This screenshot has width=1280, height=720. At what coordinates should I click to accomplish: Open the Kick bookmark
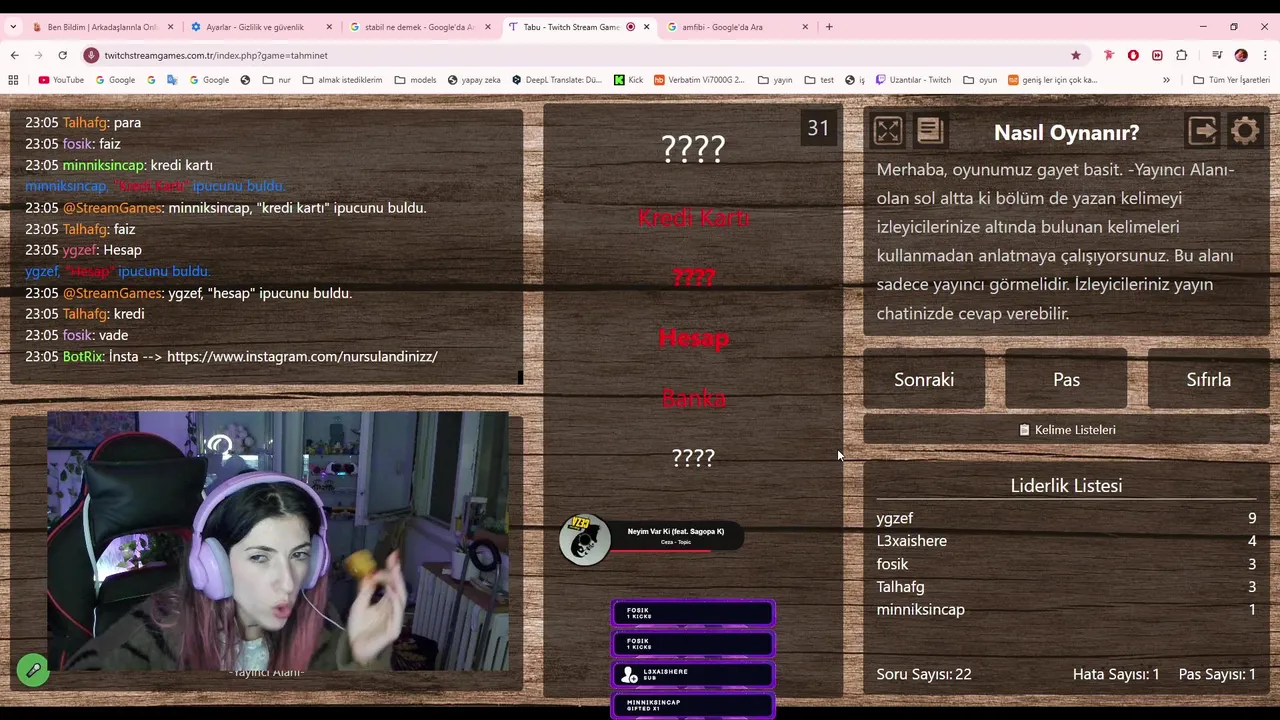point(628,80)
